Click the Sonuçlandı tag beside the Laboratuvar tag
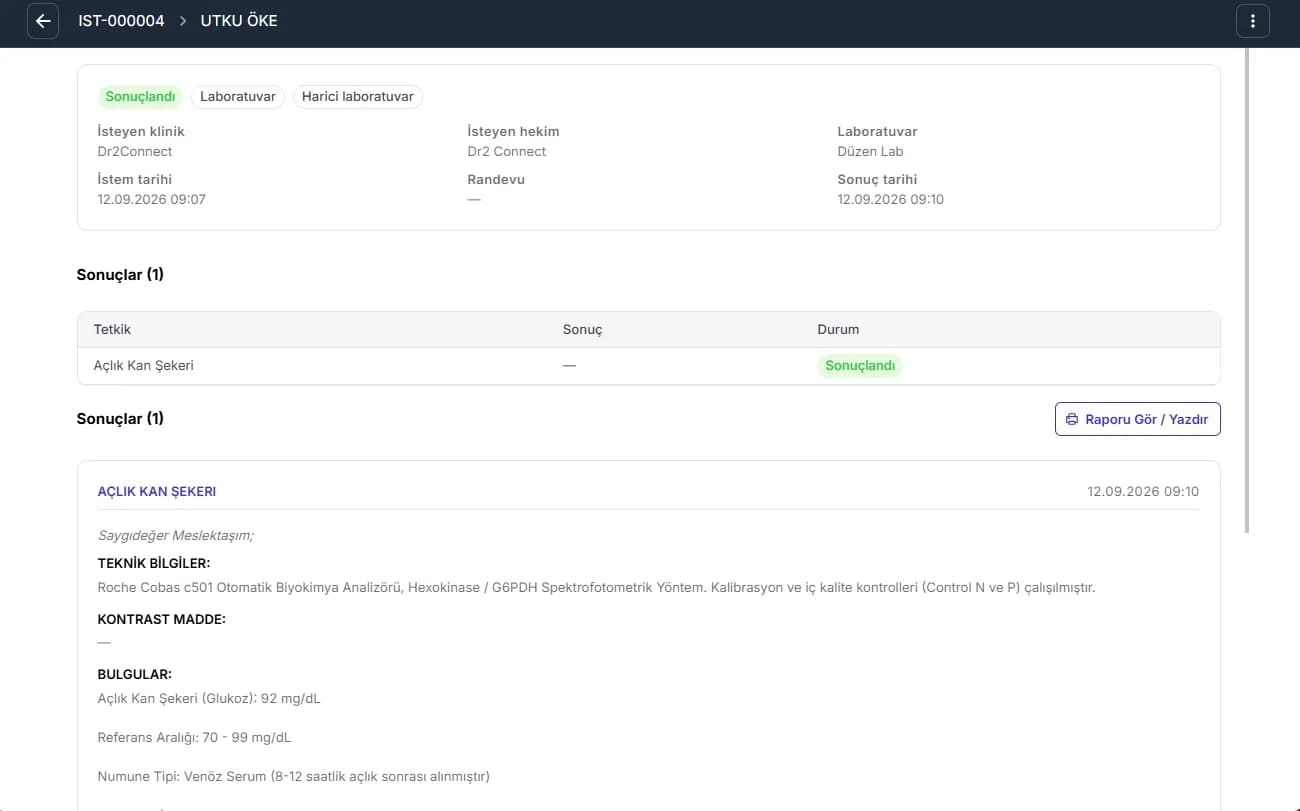The image size is (1300, 811). [141, 97]
